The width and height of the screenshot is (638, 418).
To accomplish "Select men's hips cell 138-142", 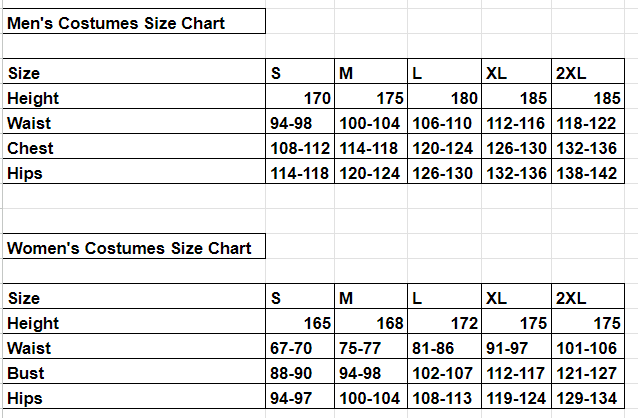I will point(587,173).
